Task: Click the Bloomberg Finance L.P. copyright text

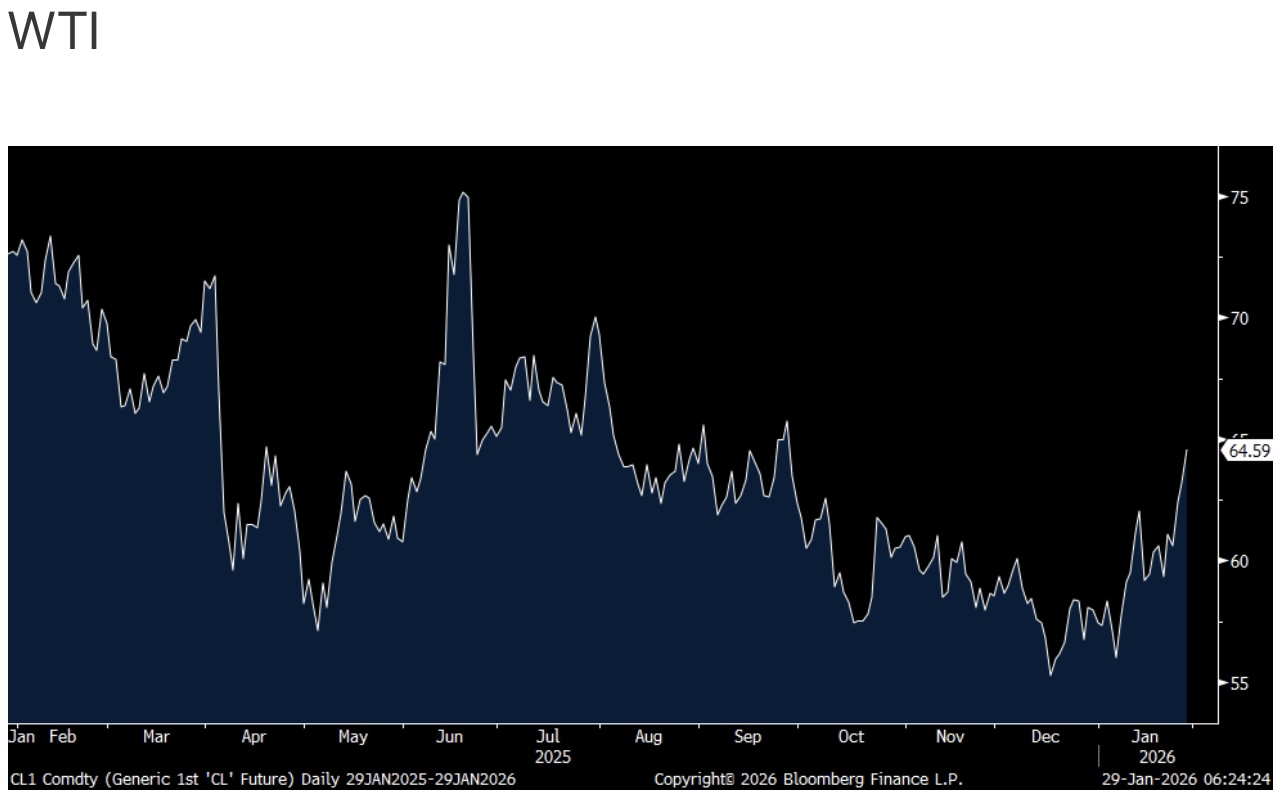Action: click(x=808, y=779)
